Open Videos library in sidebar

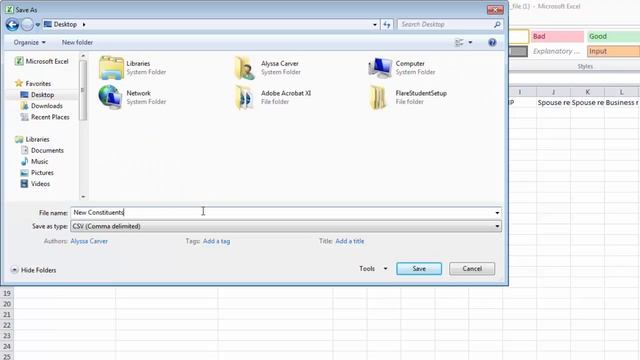36,184
